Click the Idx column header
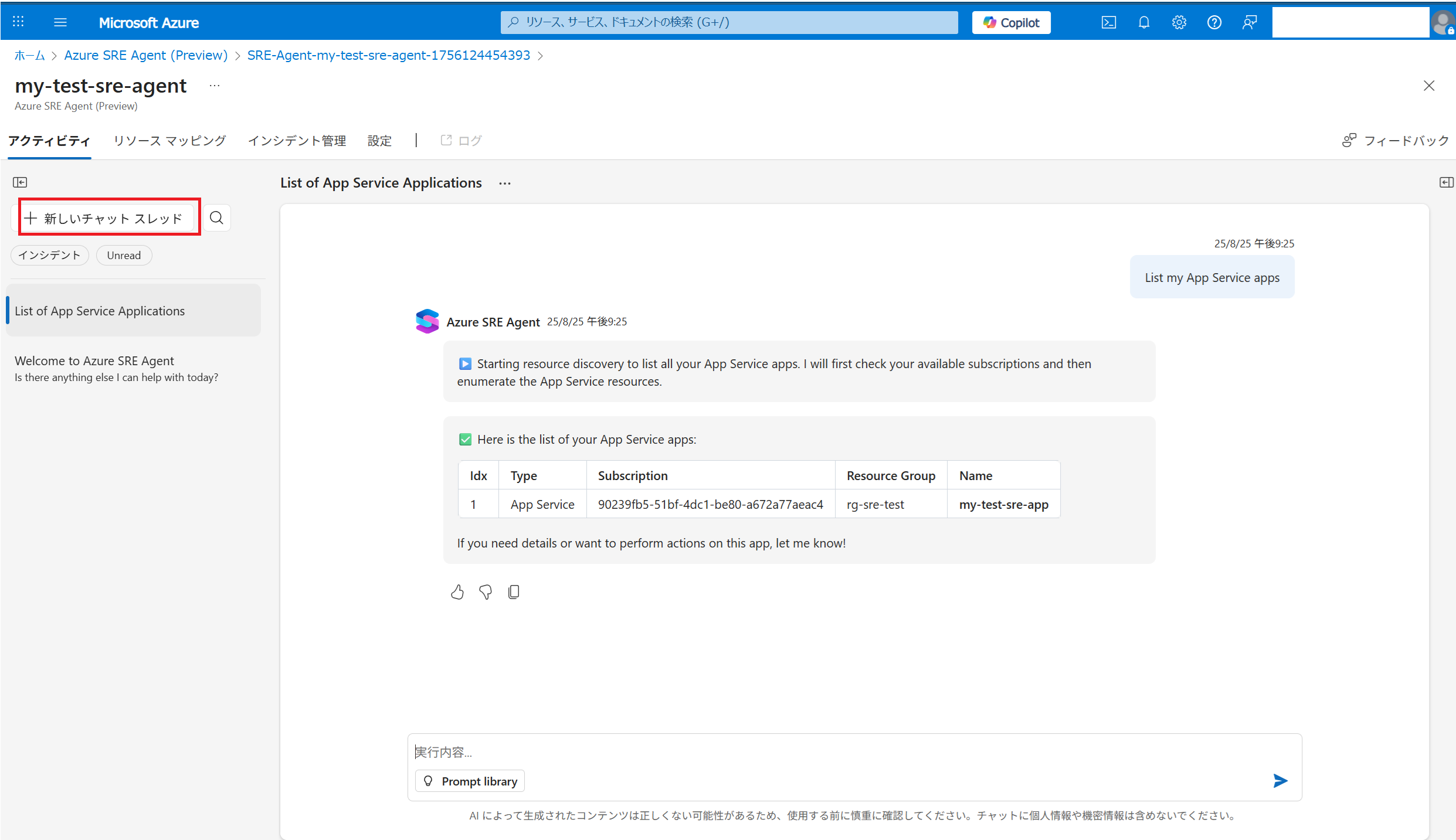Viewport: 1456px width, 840px height. point(478,475)
